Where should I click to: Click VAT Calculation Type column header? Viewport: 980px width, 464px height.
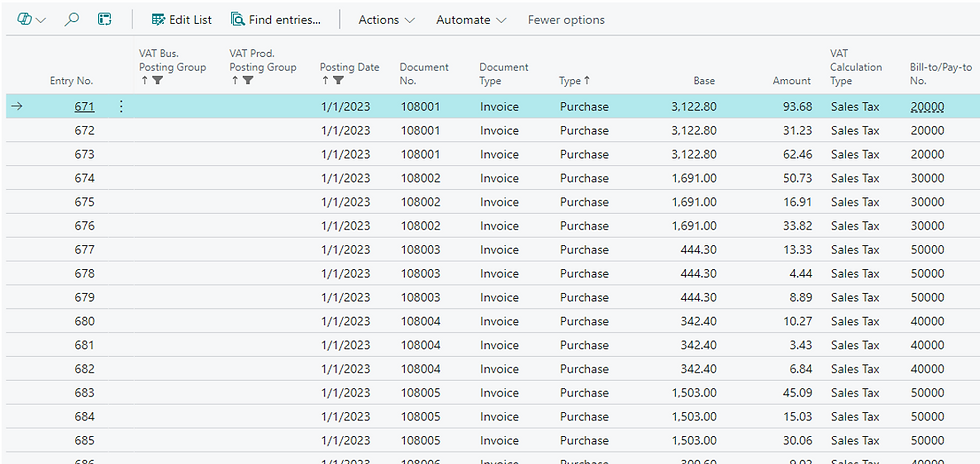(856, 67)
